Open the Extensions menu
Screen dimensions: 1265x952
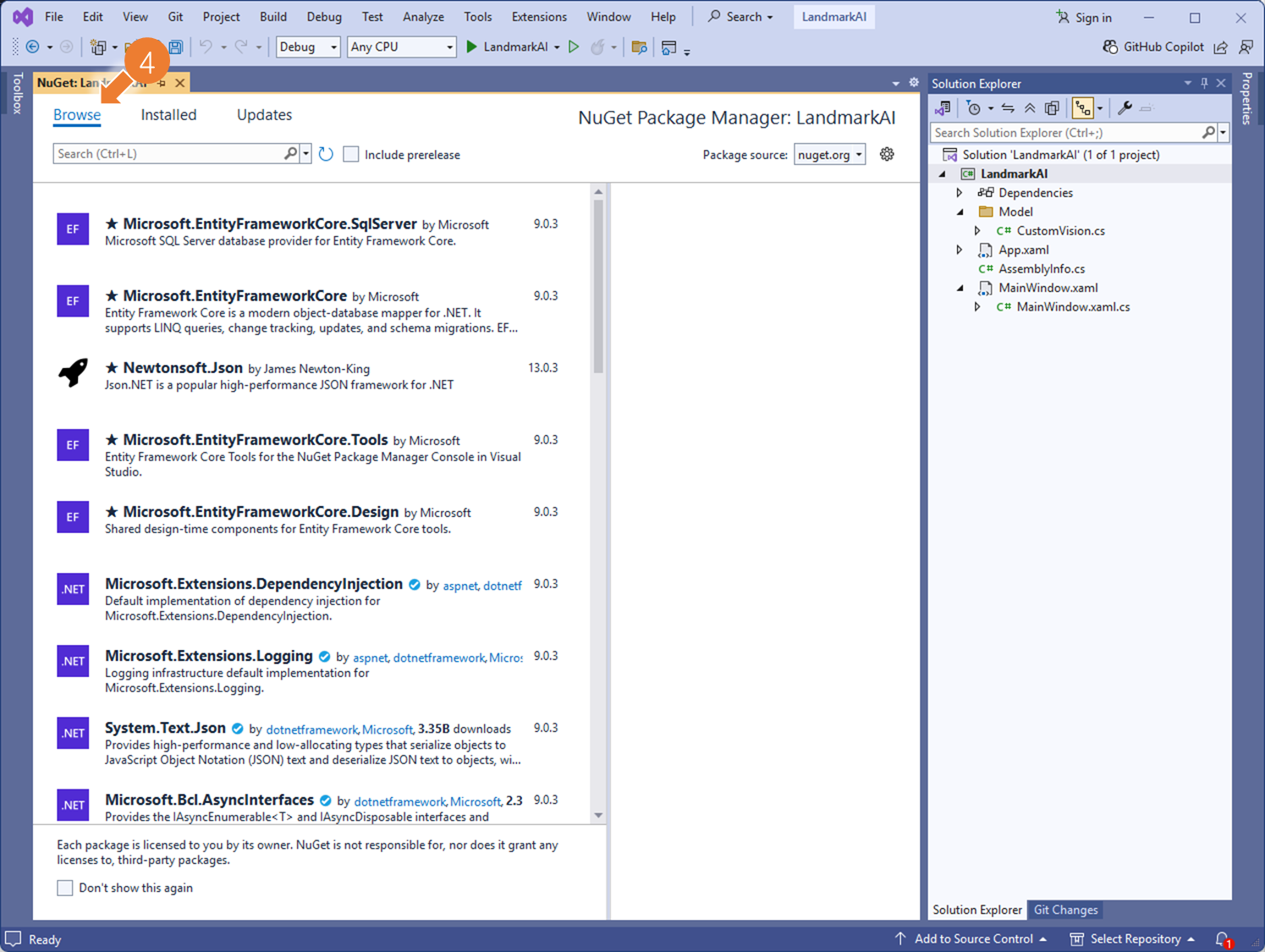coord(539,17)
